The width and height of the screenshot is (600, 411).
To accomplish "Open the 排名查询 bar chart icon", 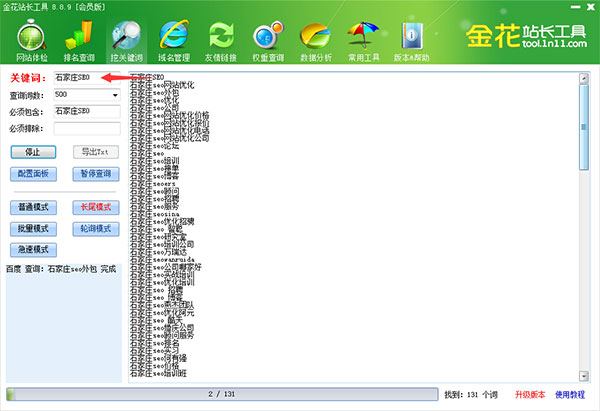I will pos(79,36).
